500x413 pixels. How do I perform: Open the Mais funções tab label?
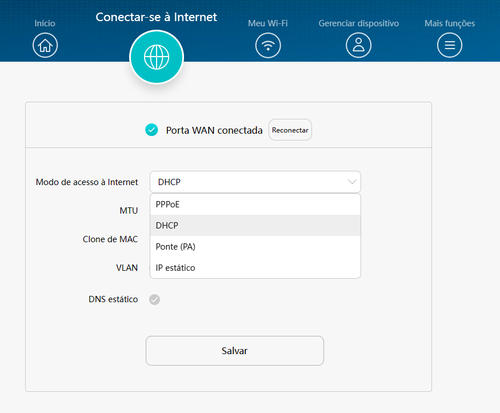tap(450, 23)
